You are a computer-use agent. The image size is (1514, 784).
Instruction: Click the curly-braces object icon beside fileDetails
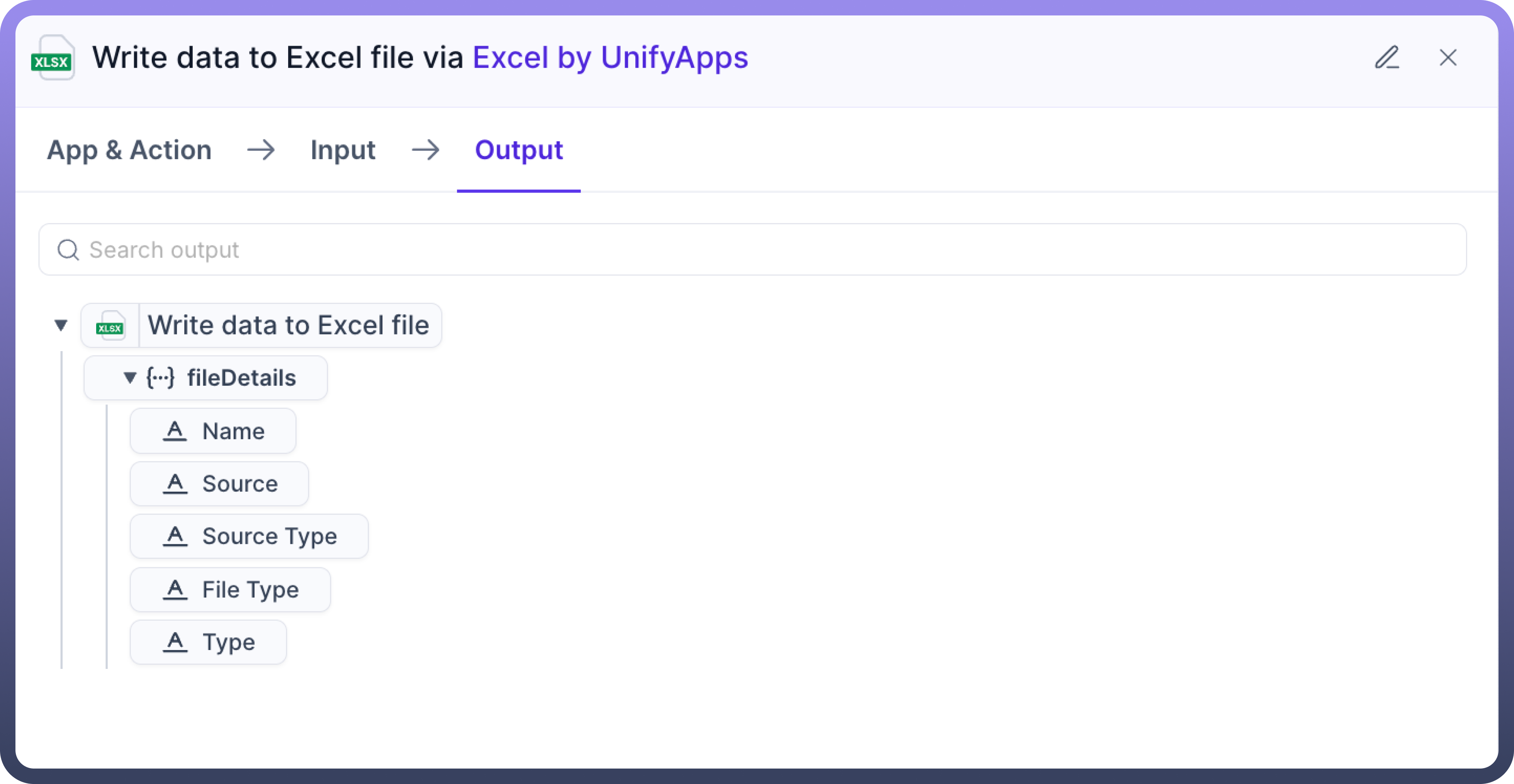click(x=160, y=378)
